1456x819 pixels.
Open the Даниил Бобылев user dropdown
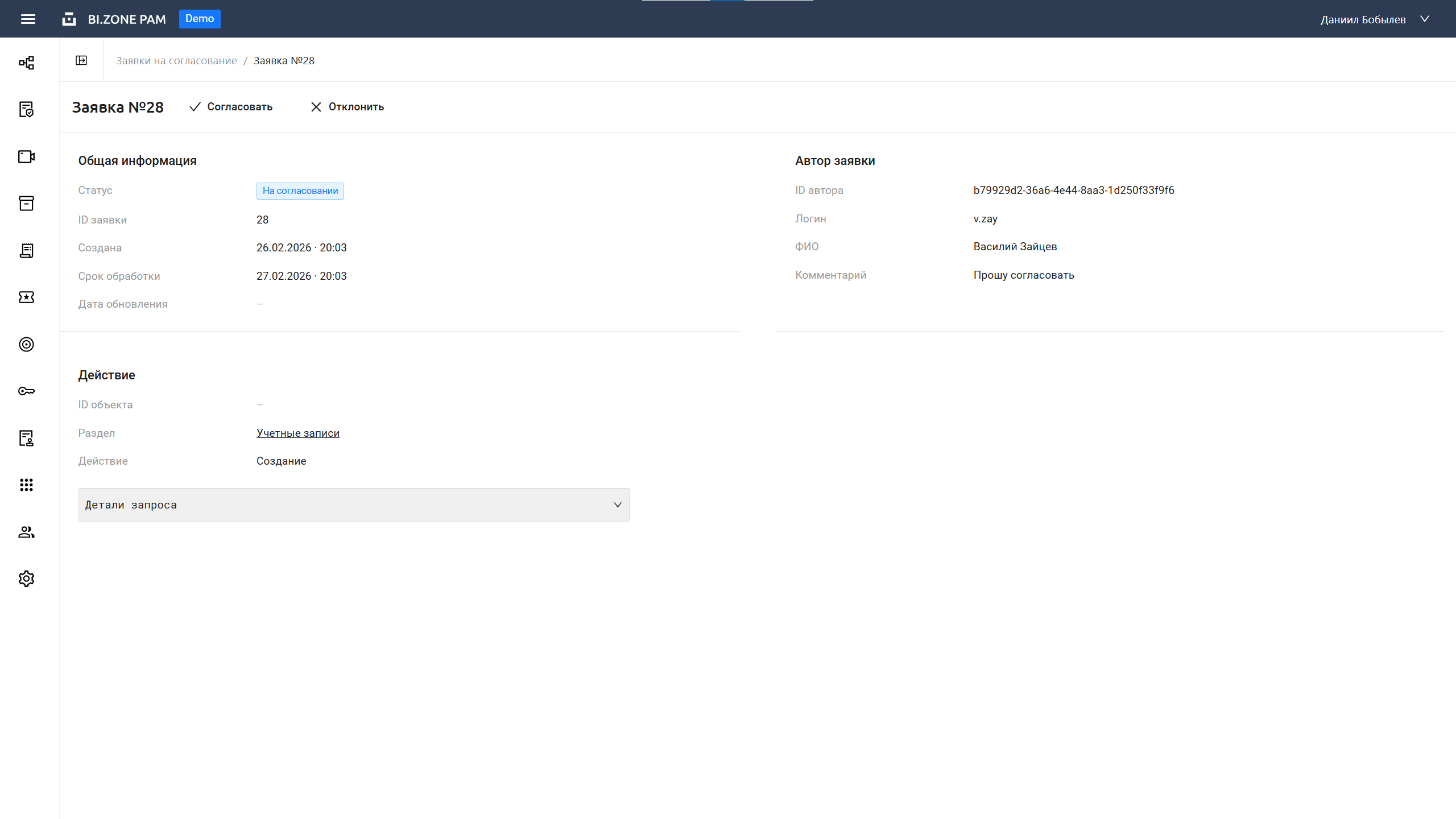[x=1374, y=19]
